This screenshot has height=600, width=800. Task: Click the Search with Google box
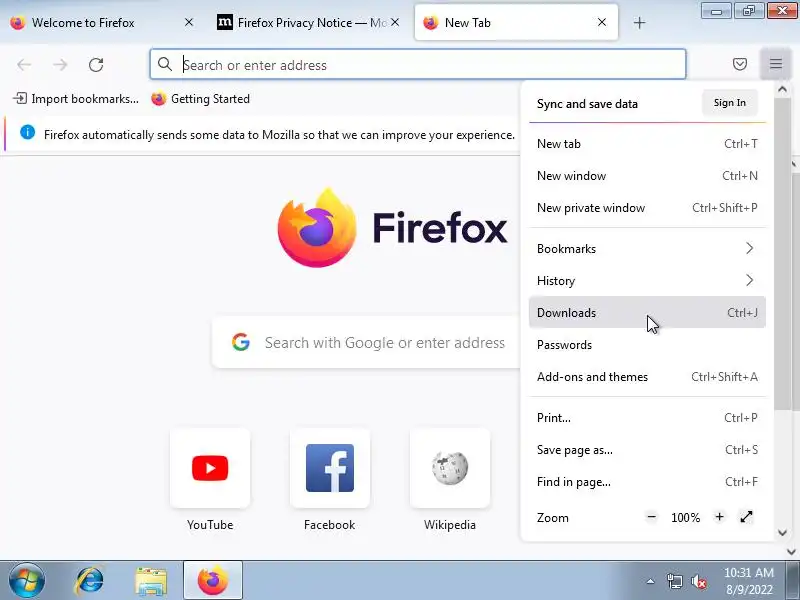click(x=365, y=342)
